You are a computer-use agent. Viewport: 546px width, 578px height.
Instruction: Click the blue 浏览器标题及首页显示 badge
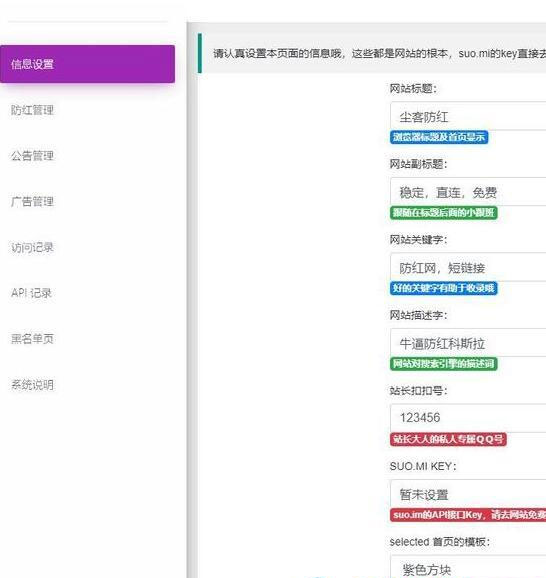click(439, 137)
